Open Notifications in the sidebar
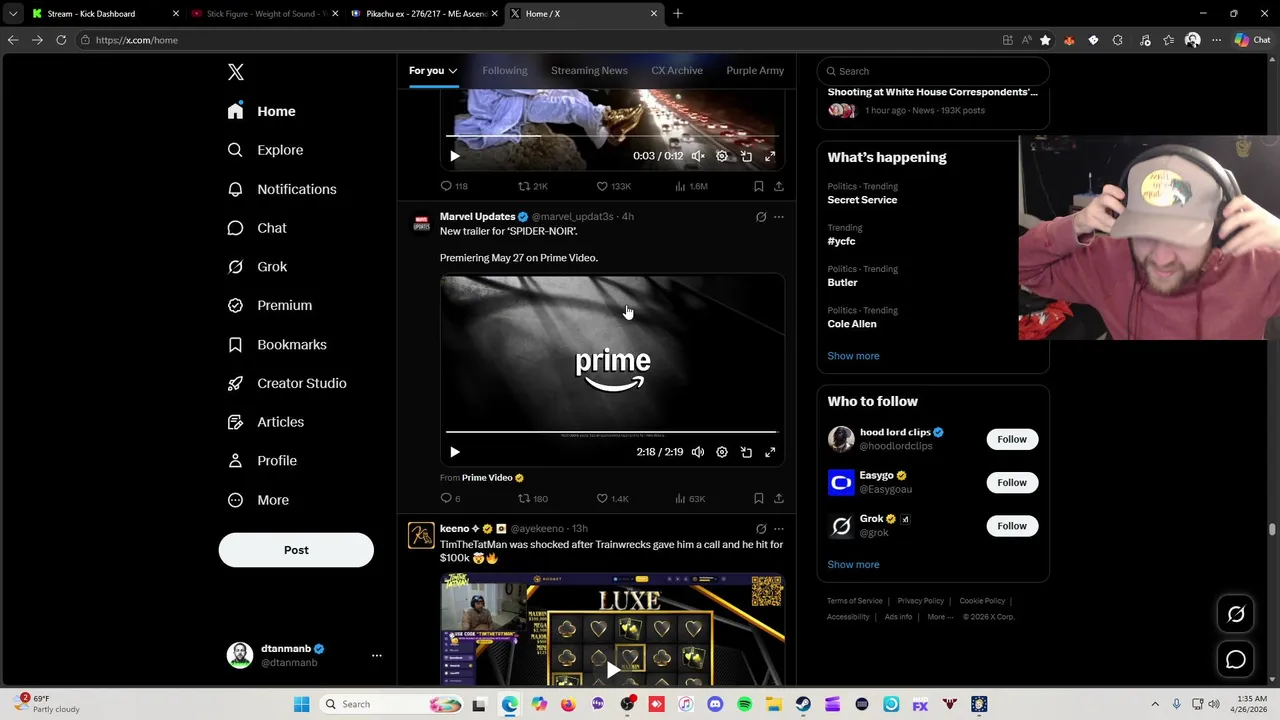The height and width of the screenshot is (720, 1280). [x=282, y=189]
